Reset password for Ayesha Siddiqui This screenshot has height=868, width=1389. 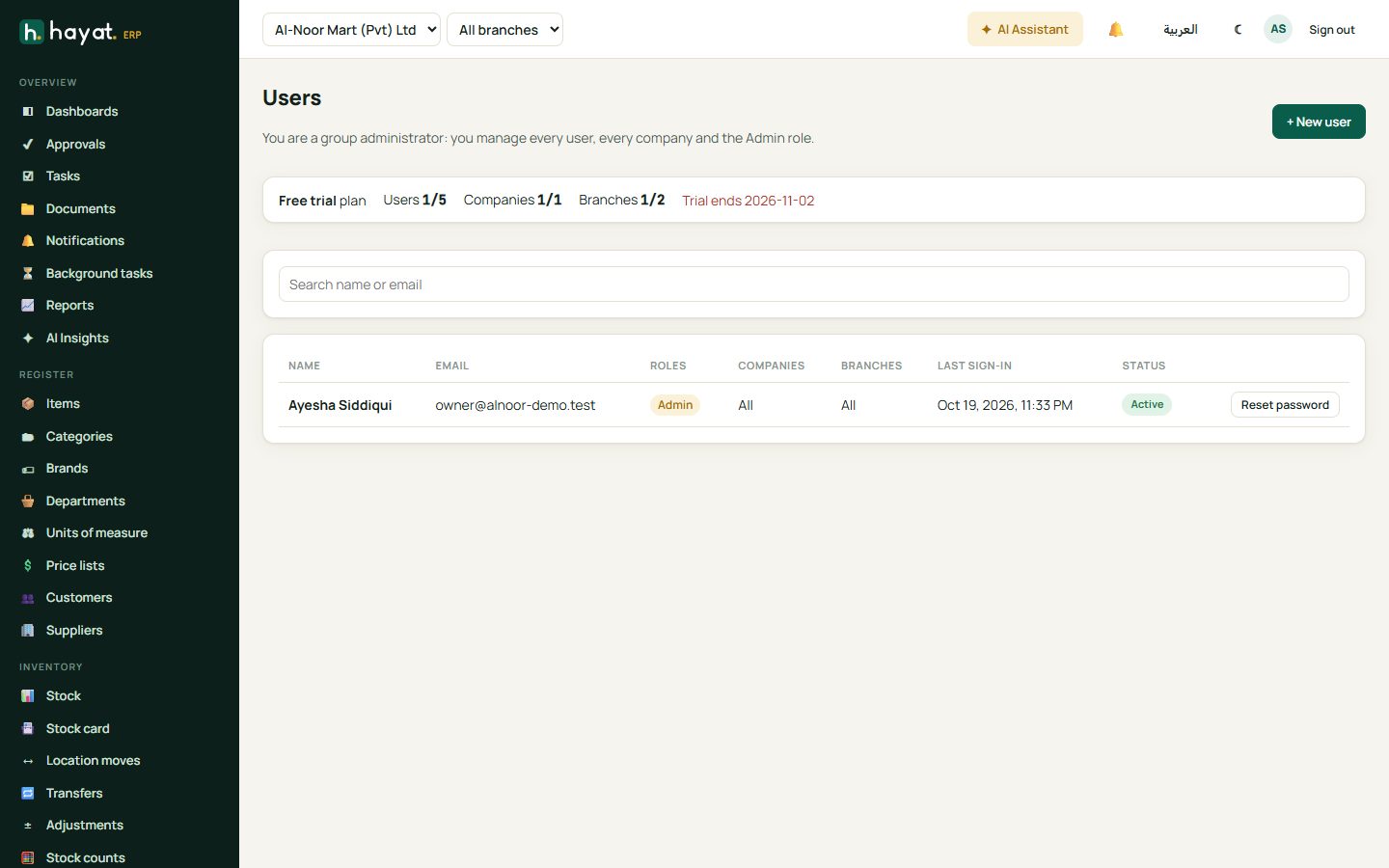coord(1285,405)
